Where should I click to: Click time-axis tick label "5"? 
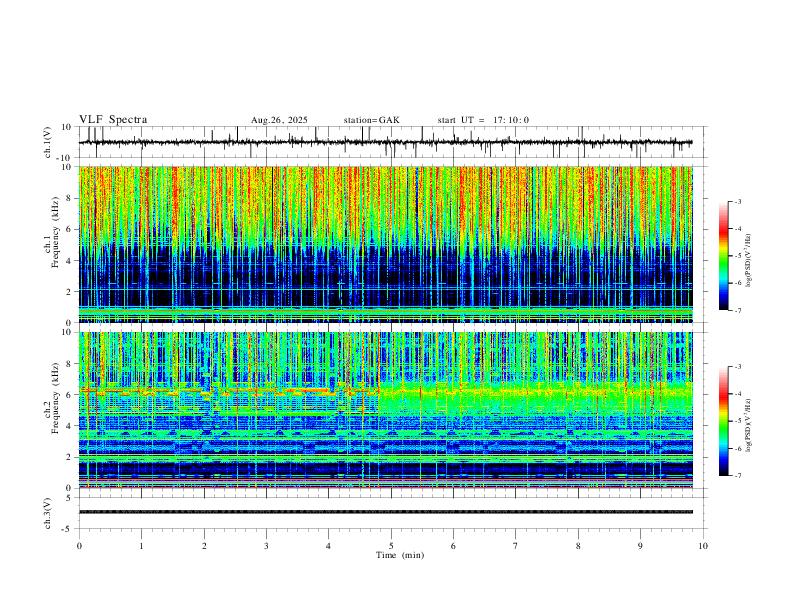pyautogui.click(x=391, y=546)
